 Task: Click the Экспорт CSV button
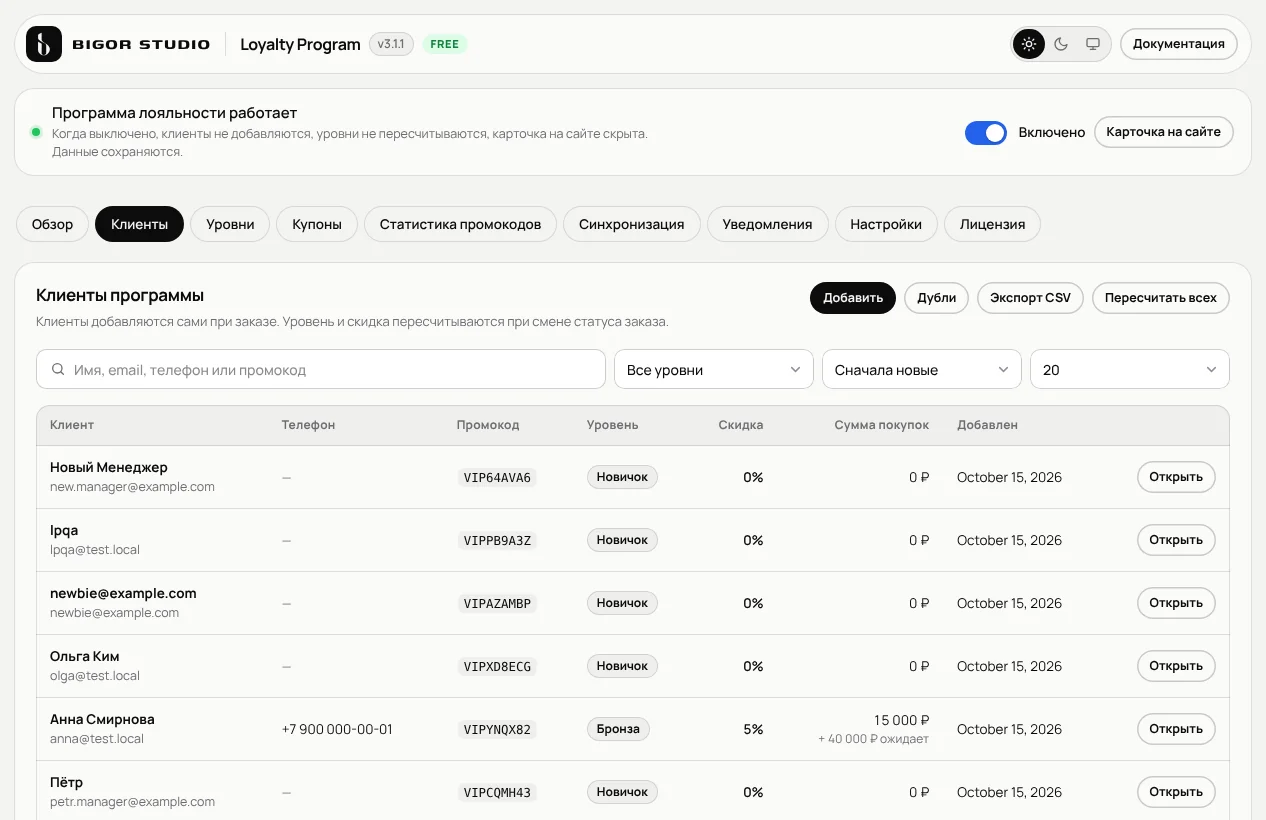(x=1030, y=298)
